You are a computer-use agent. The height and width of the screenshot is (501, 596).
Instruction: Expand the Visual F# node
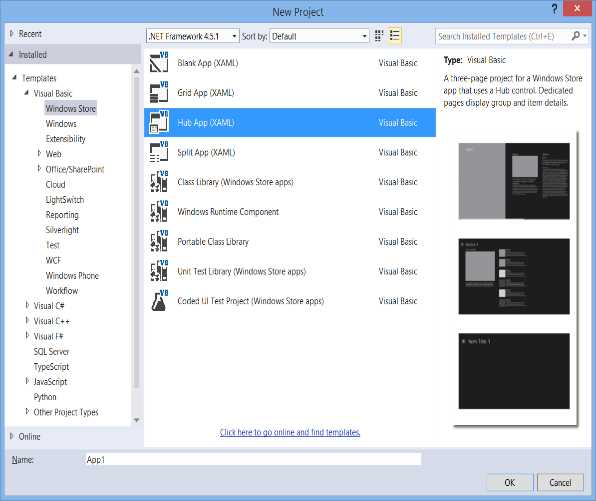pyautogui.click(x=27, y=336)
